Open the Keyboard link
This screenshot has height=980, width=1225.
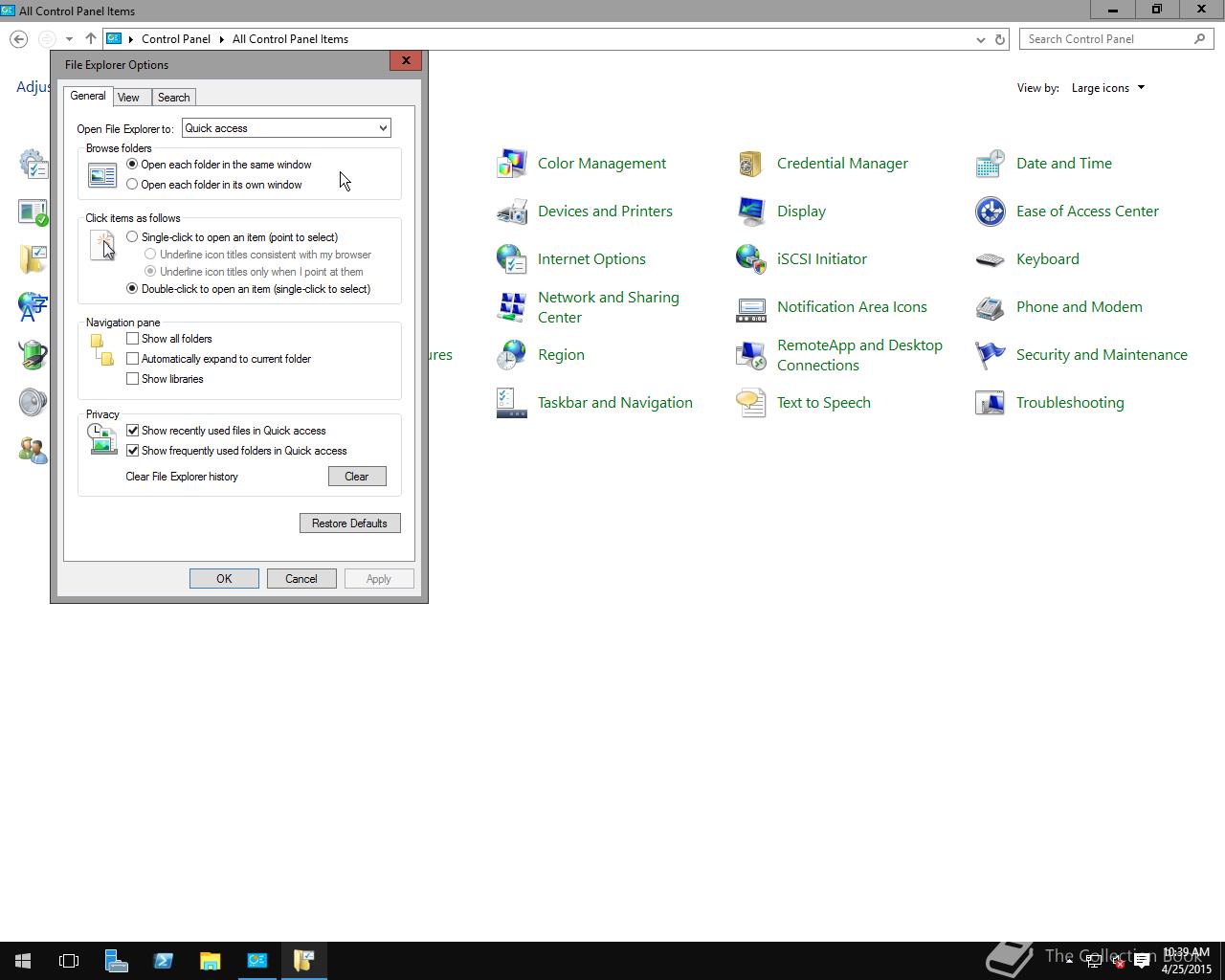(1048, 259)
